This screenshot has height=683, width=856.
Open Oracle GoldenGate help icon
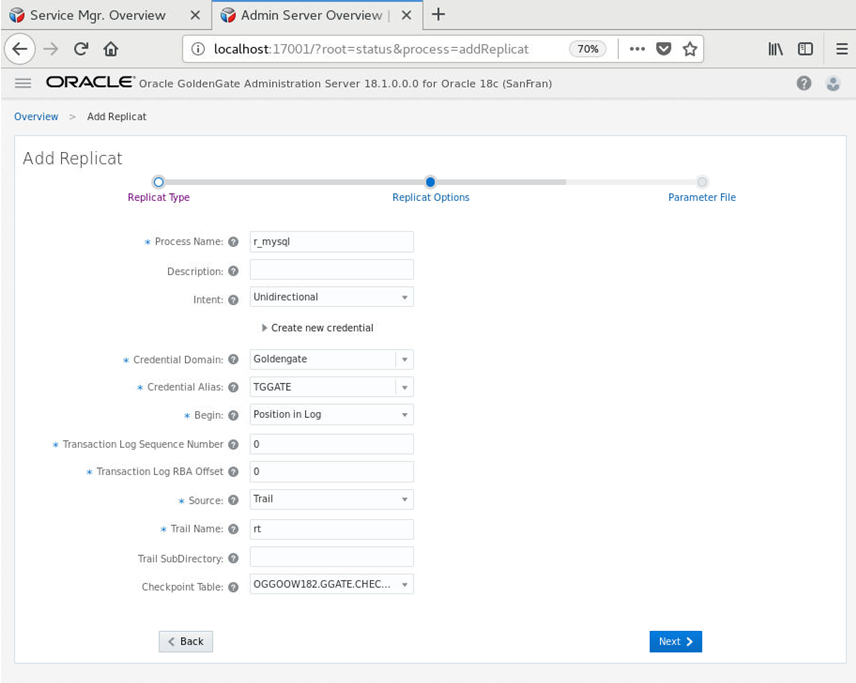(x=804, y=83)
